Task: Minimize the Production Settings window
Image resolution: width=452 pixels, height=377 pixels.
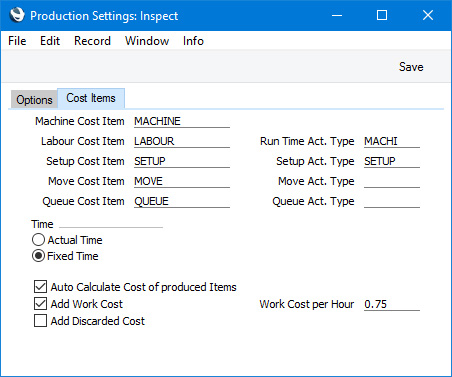Action: 337,15
